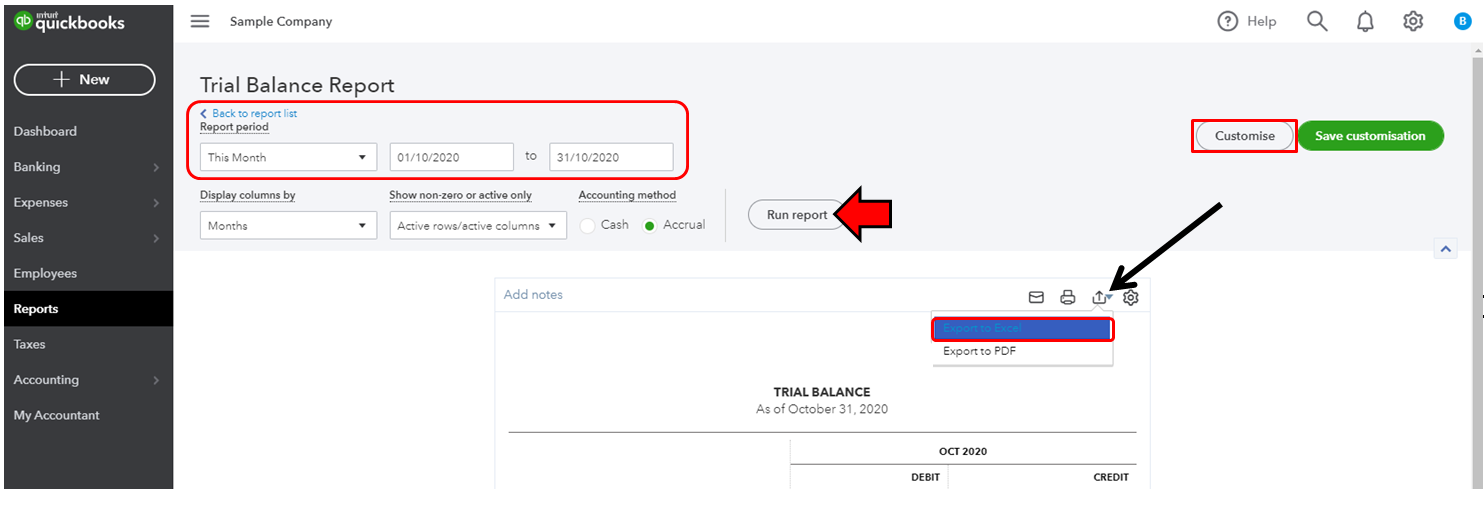
Task: Click the start date field 01/10/2020
Action: click(x=451, y=157)
